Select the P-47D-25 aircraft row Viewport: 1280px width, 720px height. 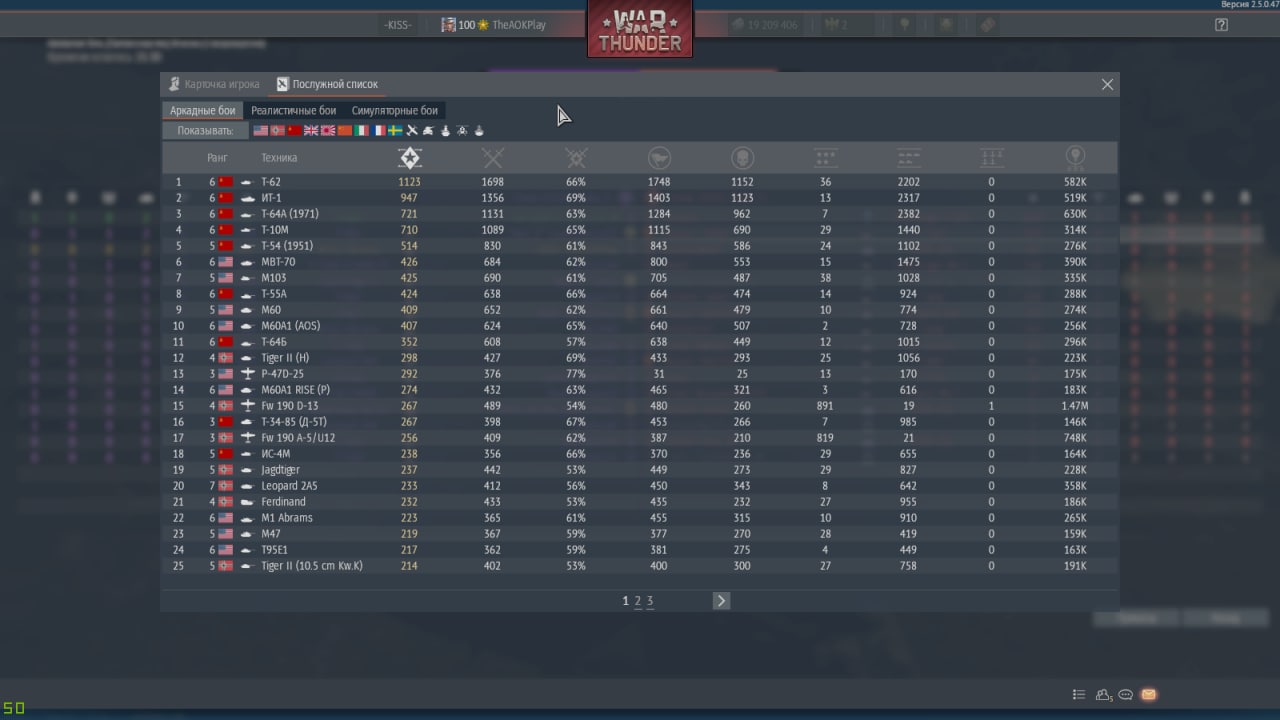point(640,374)
